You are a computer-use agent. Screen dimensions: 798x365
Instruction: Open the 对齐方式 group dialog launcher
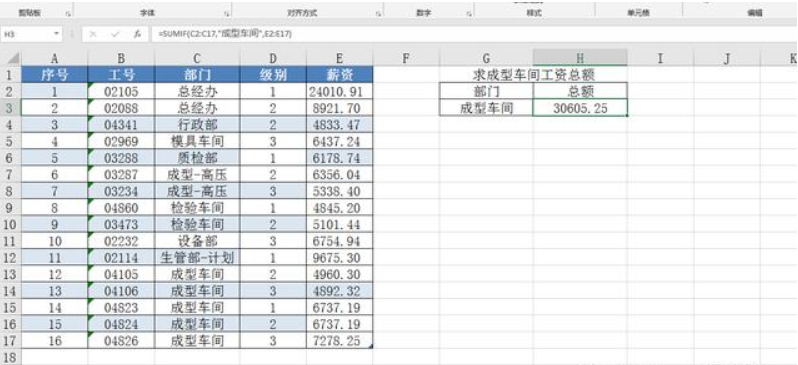coord(378,14)
